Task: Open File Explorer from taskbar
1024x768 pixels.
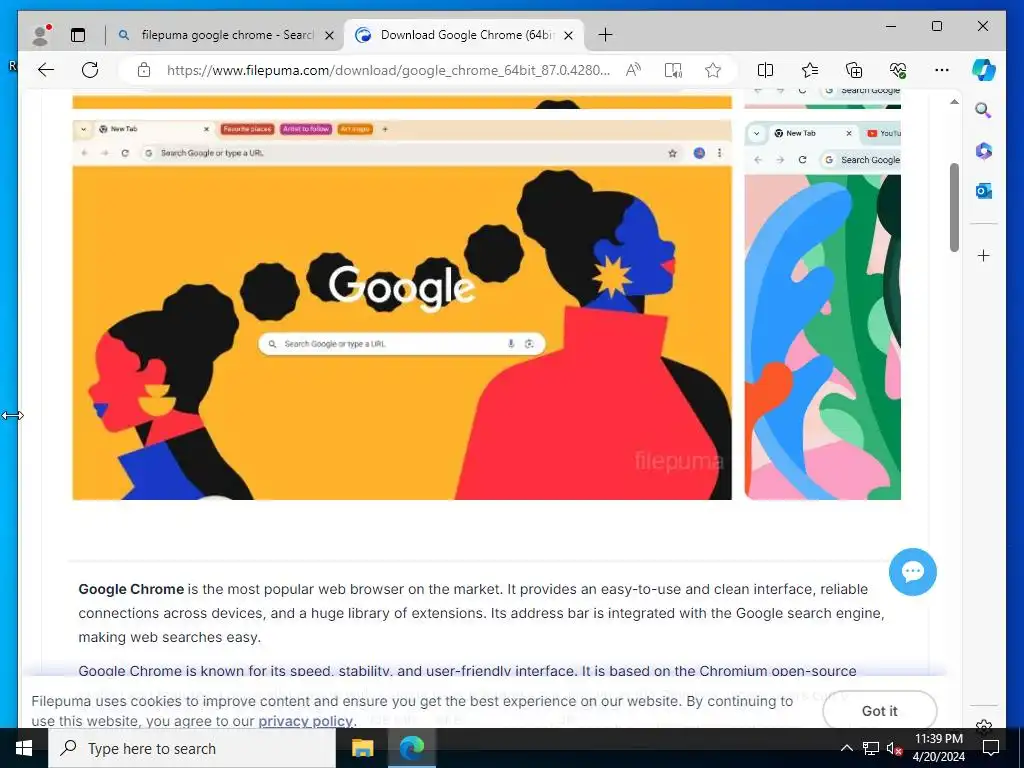Action: click(362, 748)
